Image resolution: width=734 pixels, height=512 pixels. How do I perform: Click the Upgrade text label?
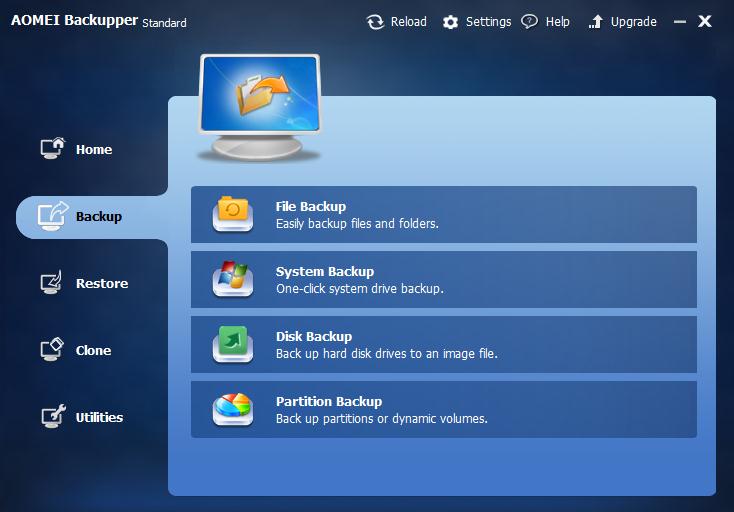pos(633,22)
